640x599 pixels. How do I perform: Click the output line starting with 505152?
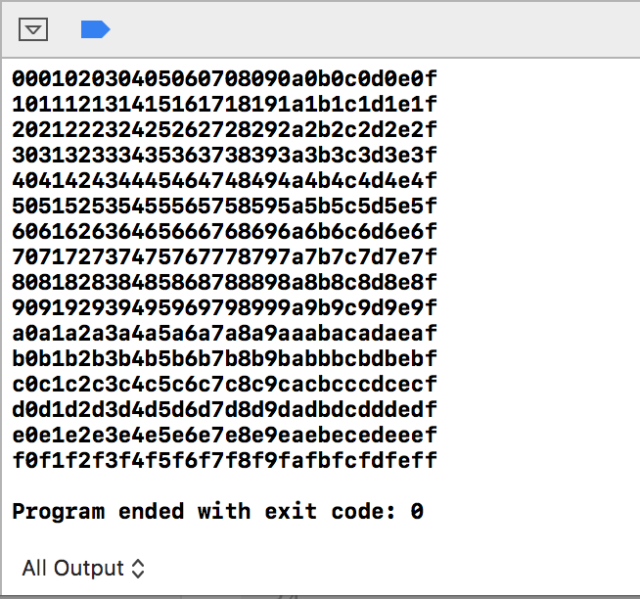pos(224,206)
